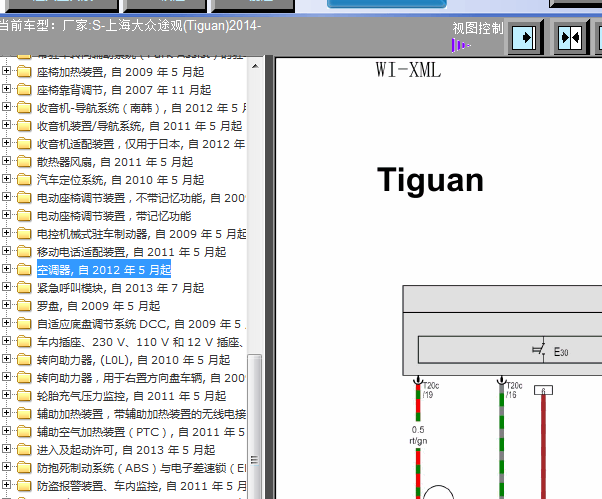Expand the 座椅加热装置 tree node
Screen dimensions: 602x499
click(6, 71)
